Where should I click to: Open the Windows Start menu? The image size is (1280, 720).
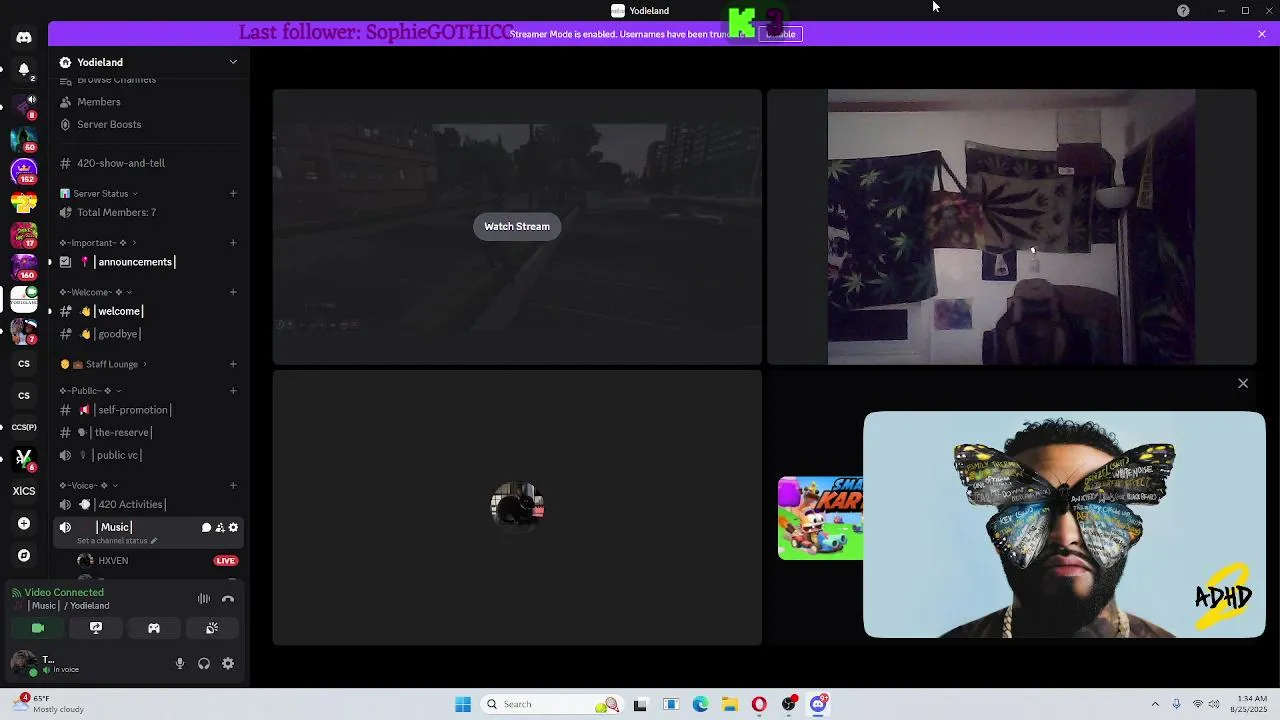click(x=463, y=704)
